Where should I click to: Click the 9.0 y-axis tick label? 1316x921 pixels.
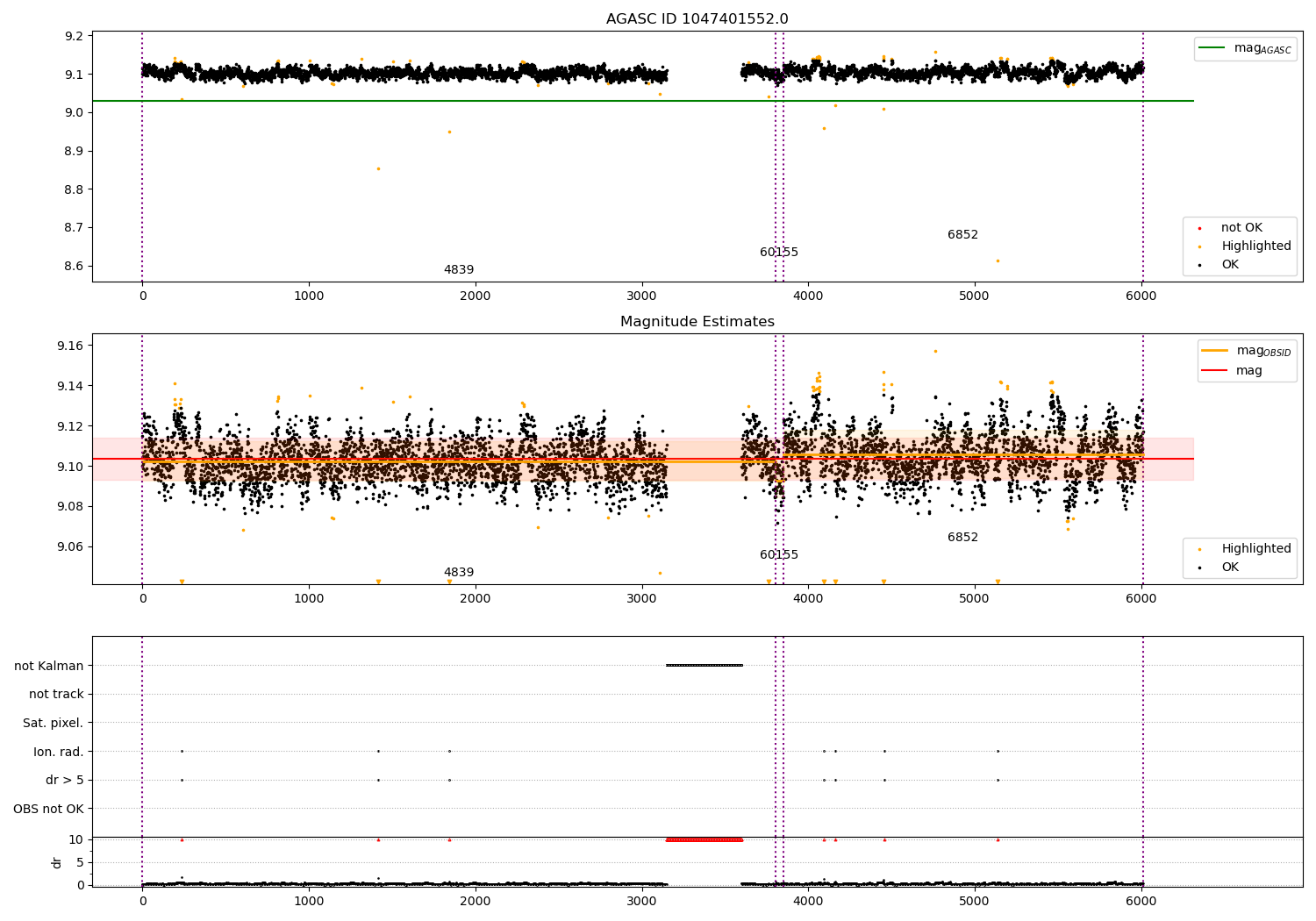(x=75, y=113)
